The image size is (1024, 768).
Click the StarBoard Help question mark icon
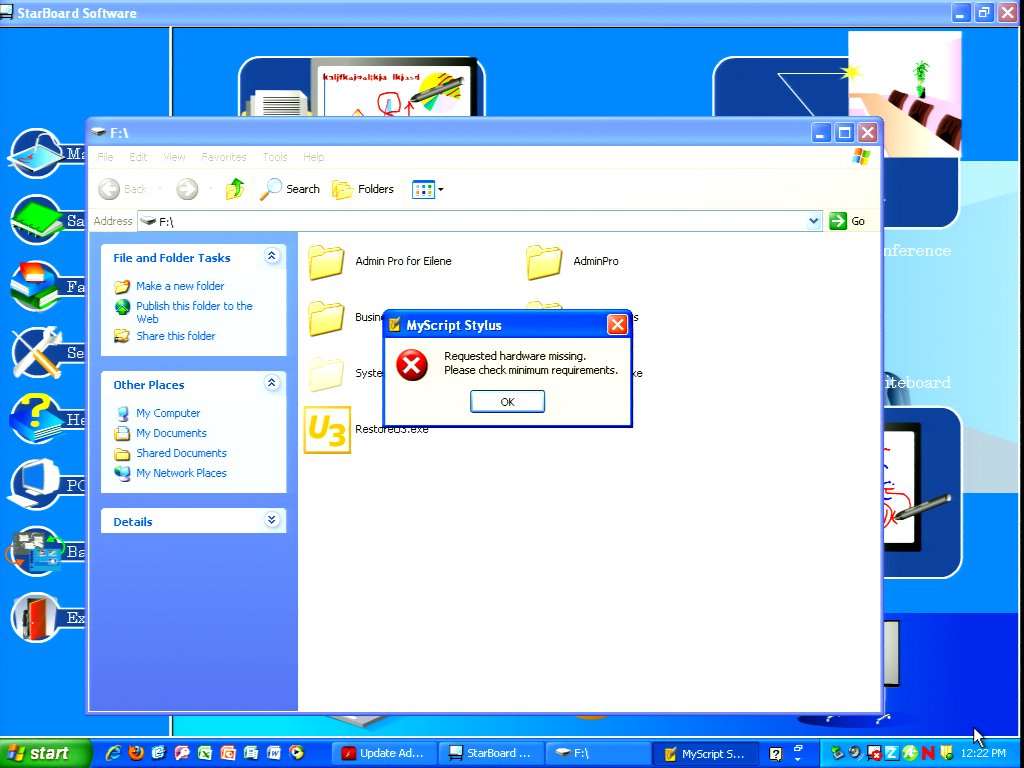pos(37,418)
